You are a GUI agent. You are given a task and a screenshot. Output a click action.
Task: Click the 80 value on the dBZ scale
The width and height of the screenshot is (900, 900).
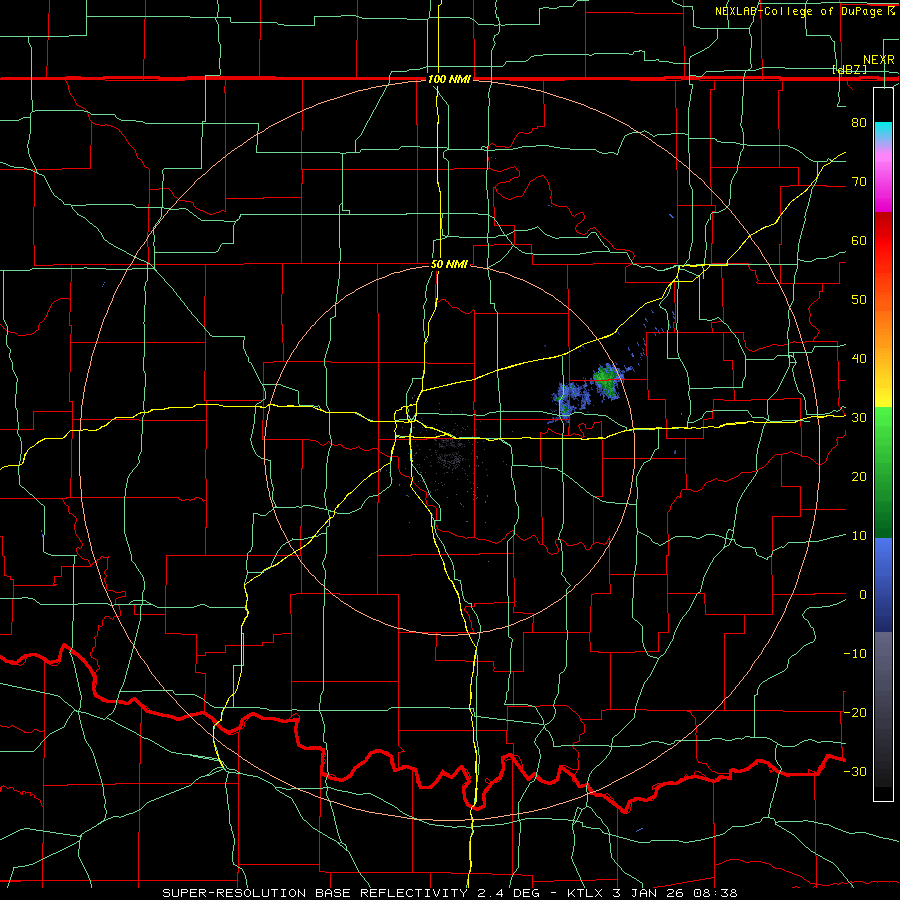[x=859, y=123]
